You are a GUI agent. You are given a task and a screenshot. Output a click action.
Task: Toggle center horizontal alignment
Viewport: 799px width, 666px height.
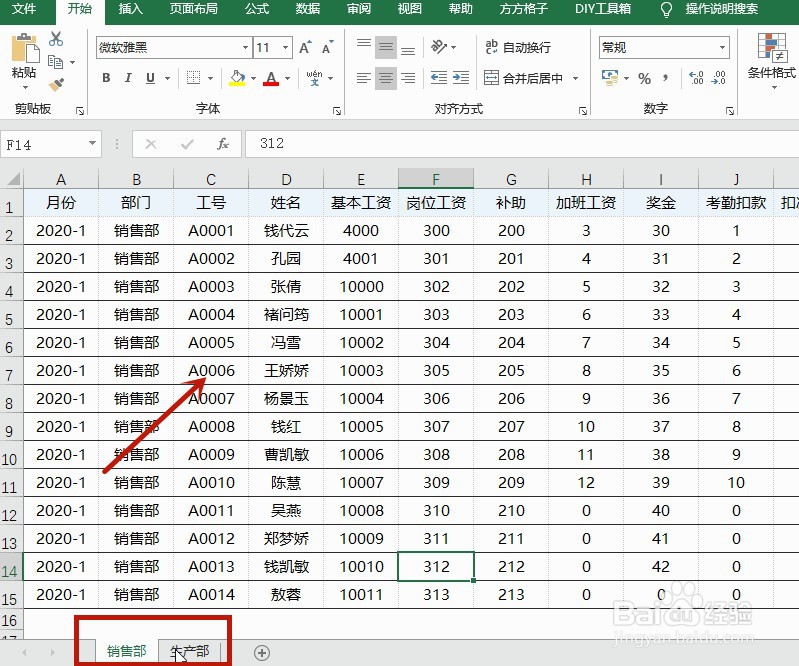coord(386,78)
